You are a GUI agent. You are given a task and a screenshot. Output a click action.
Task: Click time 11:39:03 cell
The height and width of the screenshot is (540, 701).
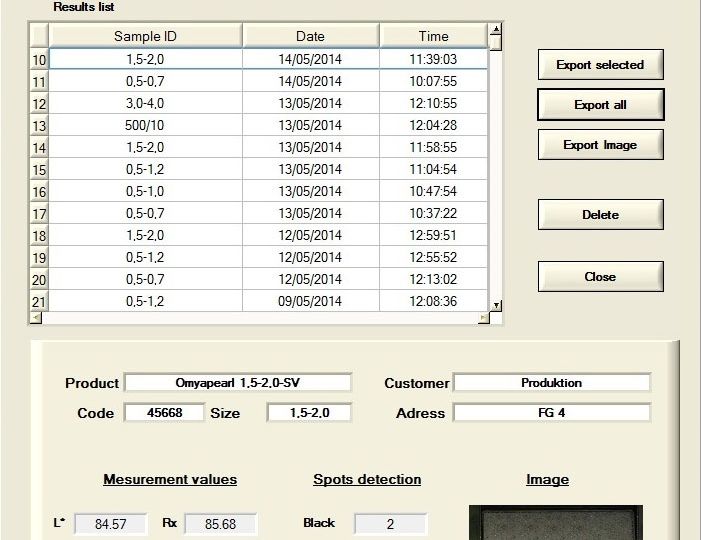(433, 59)
